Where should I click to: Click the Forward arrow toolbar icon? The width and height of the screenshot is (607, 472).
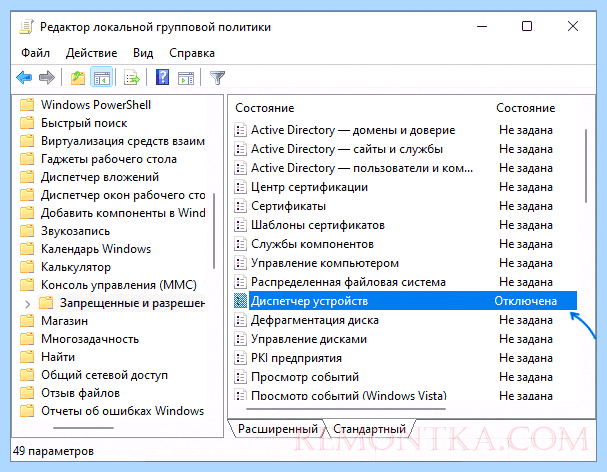[x=47, y=77]
